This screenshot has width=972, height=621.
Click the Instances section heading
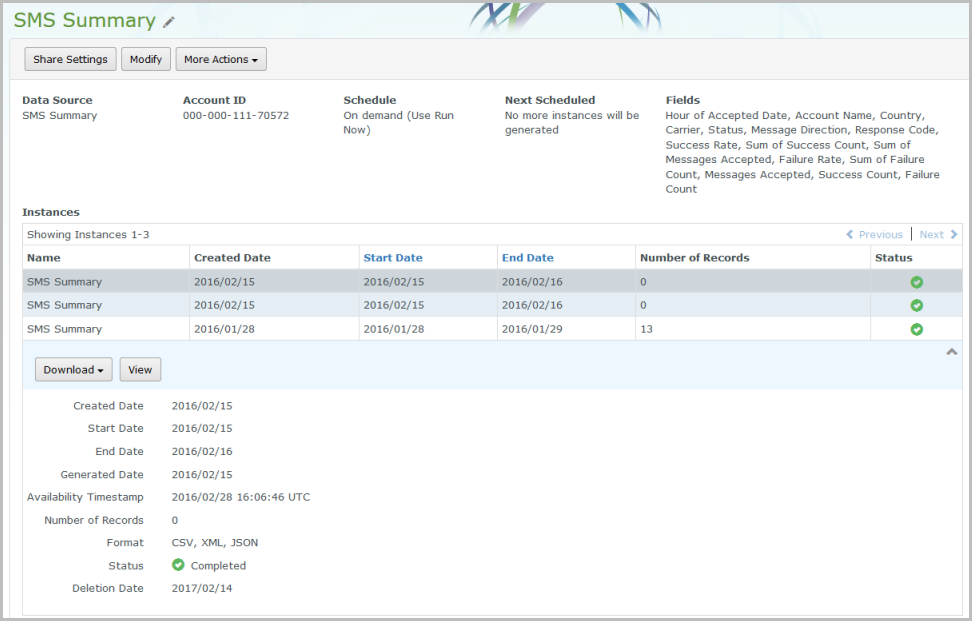click(x=51, y=212)
